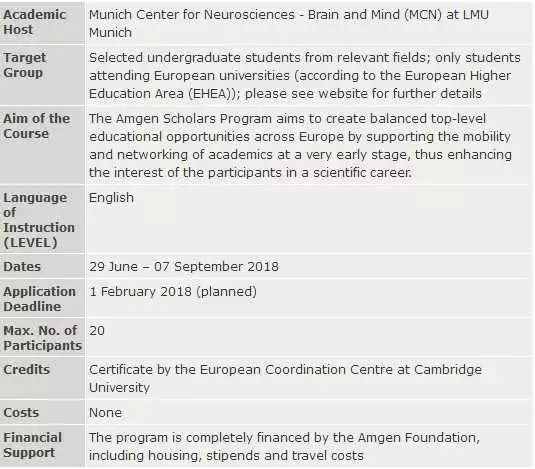Click the Academic Host row label
The width and height of the screenshot is (535, 469).
pos(34,22)
